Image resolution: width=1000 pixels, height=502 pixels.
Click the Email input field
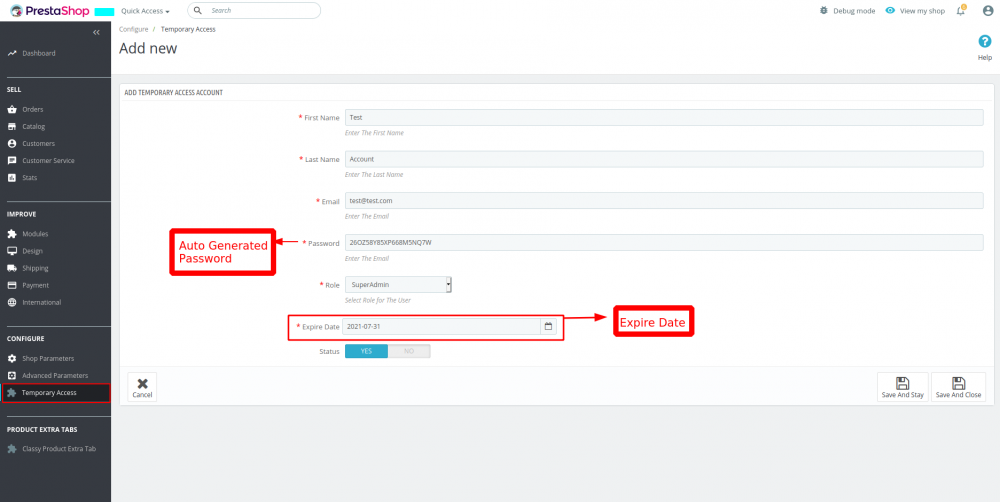[x=664, y=201]
